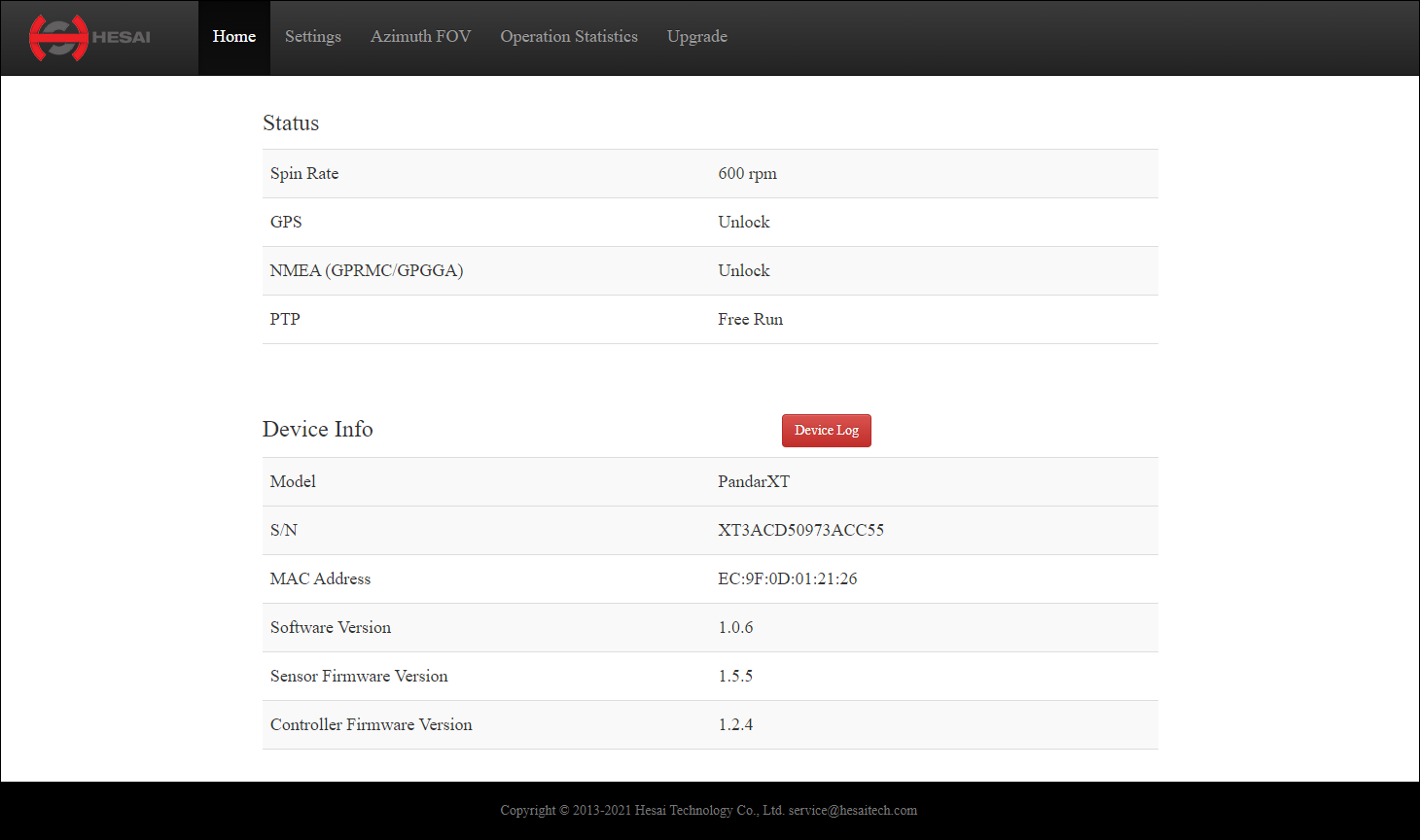Open the Upgrade tab
Image resolution: width=1420 pixels, height=840 pixels.
coord(697,37)
